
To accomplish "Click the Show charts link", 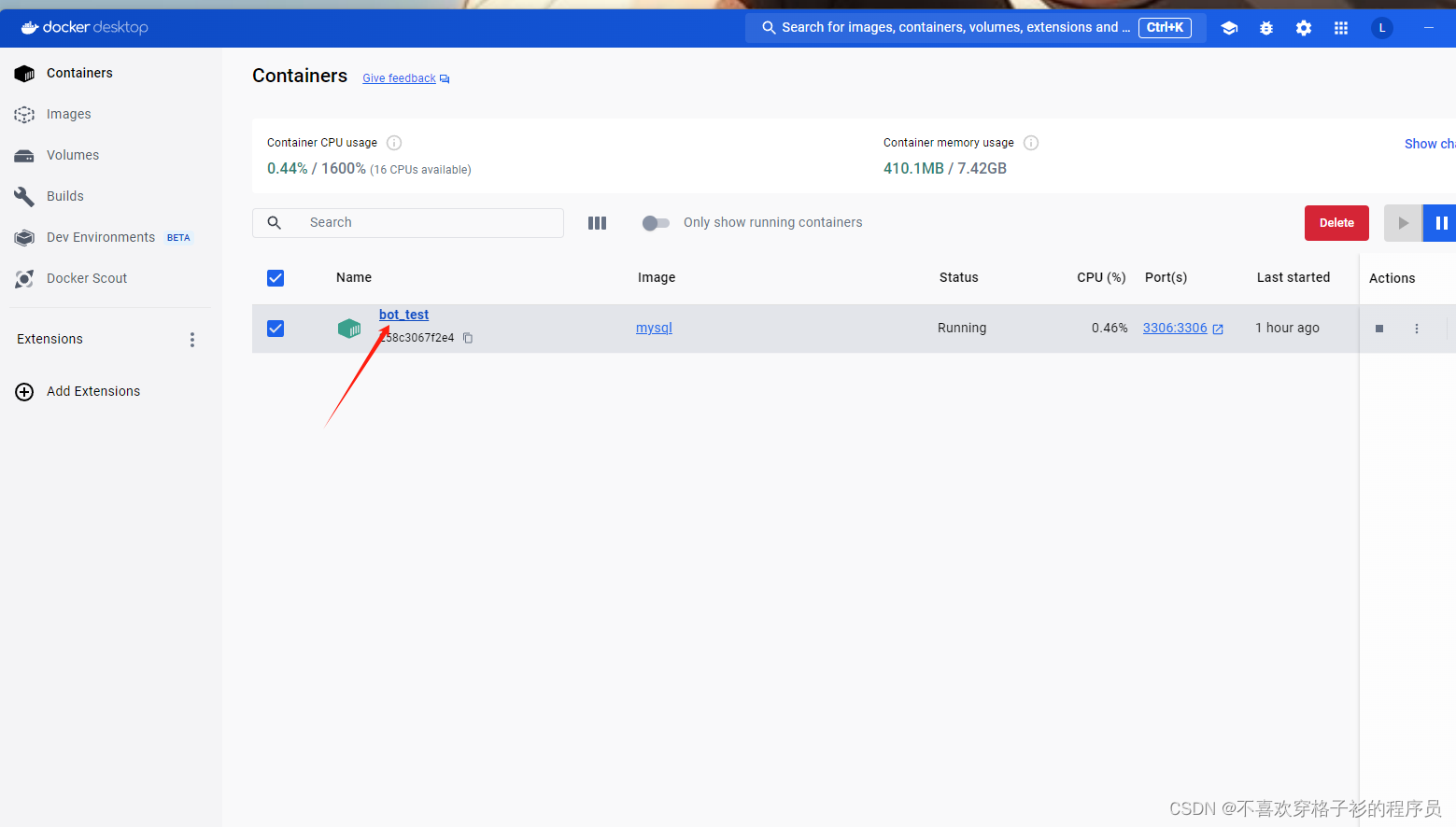I will pos(1430,144).
